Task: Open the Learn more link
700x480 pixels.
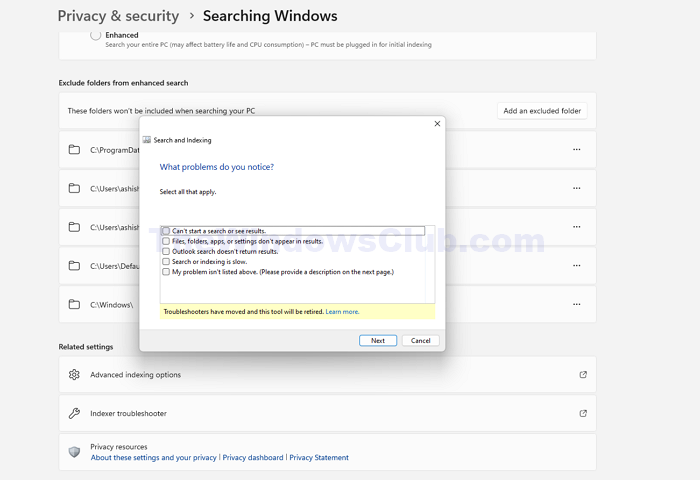Action: click(342, 312)
